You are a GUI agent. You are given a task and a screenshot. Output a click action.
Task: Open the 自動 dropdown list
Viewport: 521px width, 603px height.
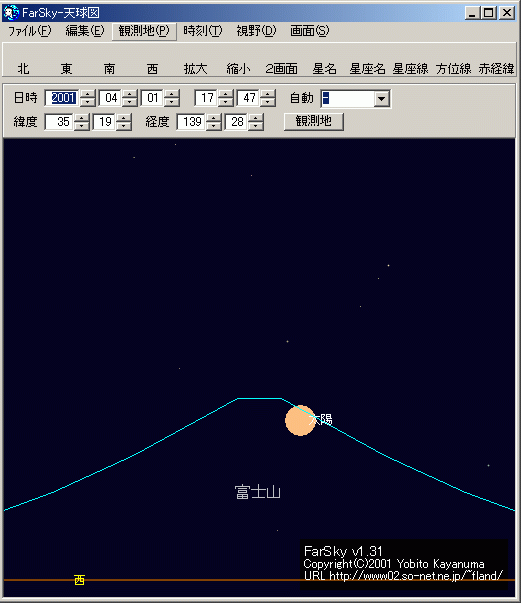coord(381,99)
